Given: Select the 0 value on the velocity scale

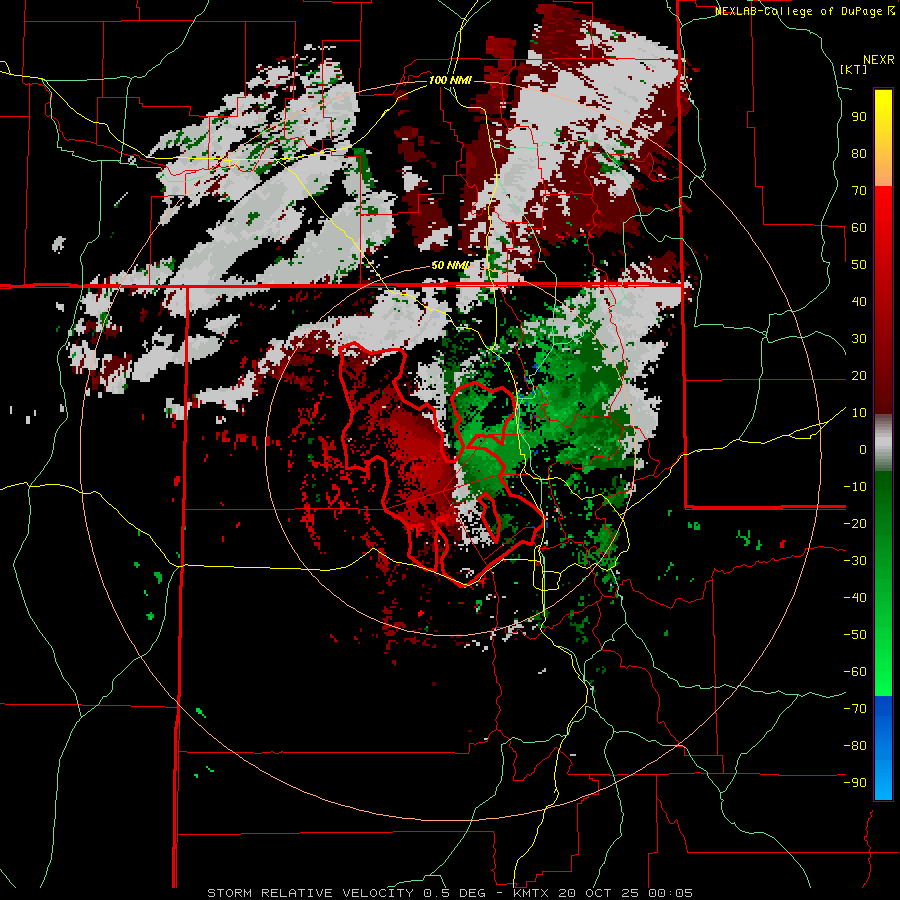Looking at the screenshot, I should point(863,449).
